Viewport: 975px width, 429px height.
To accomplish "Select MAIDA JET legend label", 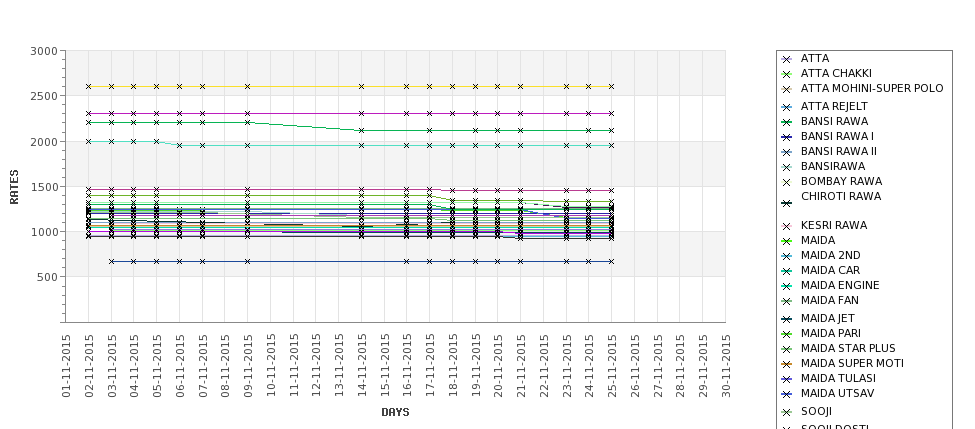I will pos(828,318).
